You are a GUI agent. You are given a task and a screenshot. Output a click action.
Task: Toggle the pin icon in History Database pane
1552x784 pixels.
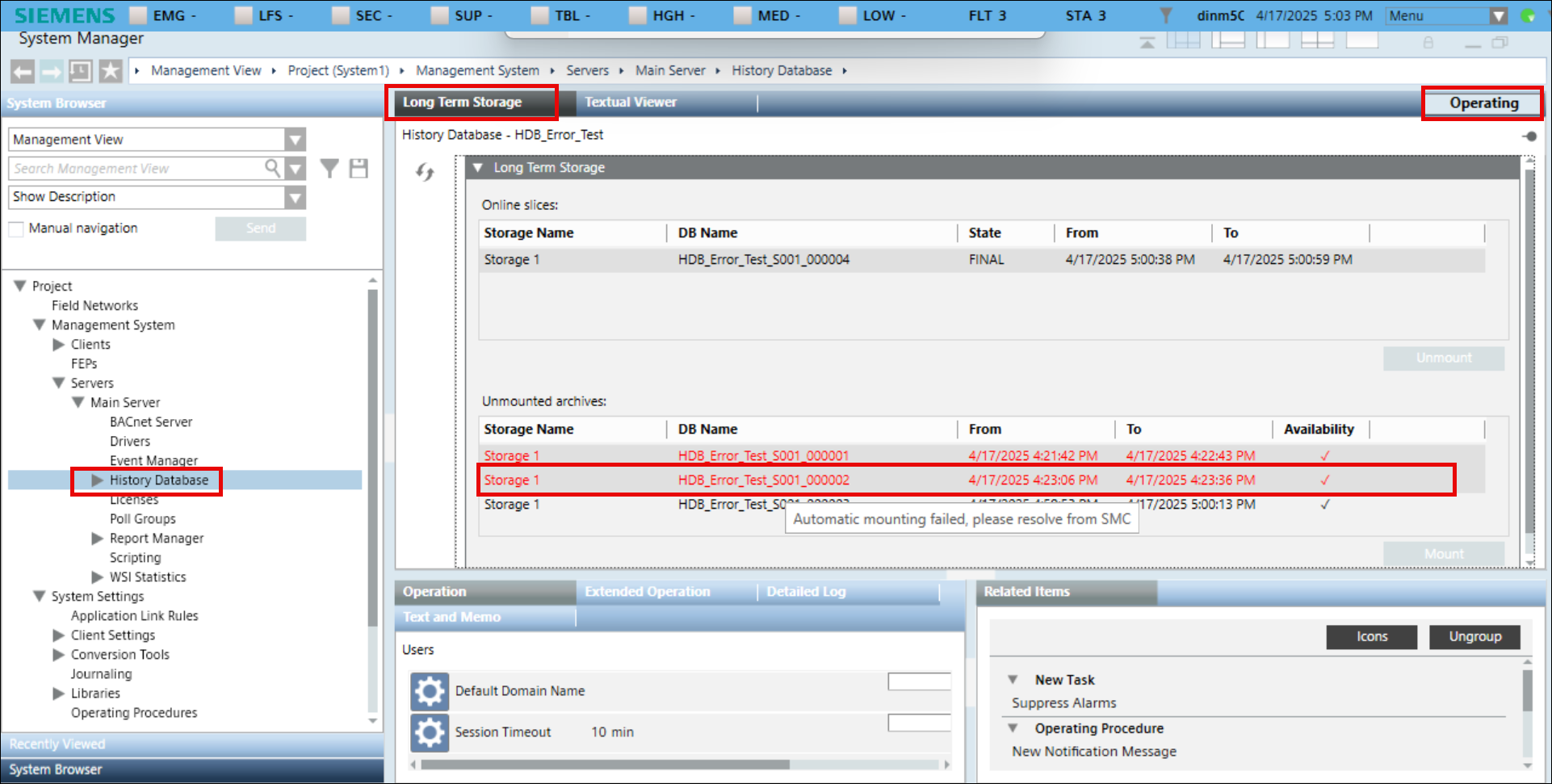[1529, 136]
